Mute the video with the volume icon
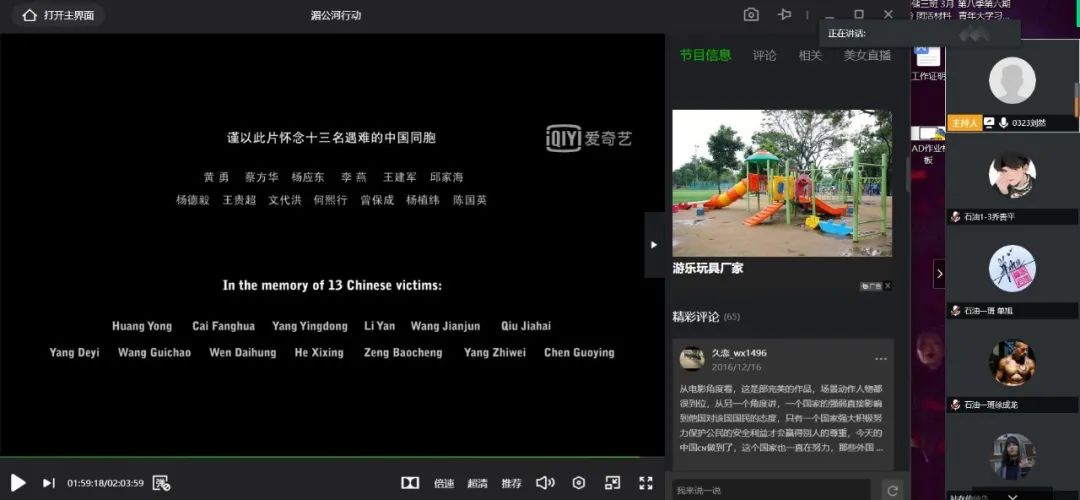This screenshot has height=500, width=1080. click(x=545, y=483)
